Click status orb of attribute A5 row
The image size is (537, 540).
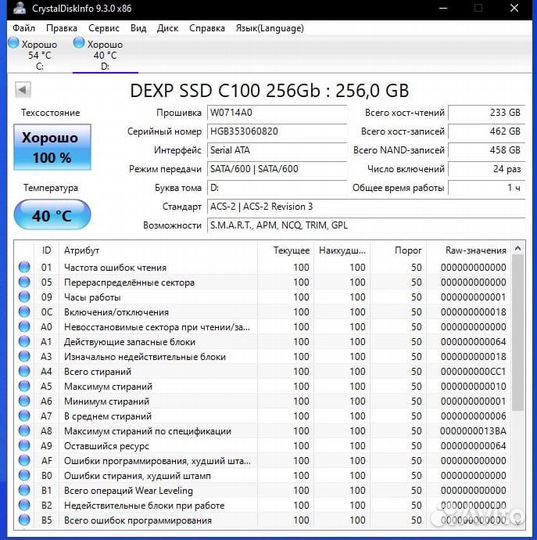pos(24,386)
